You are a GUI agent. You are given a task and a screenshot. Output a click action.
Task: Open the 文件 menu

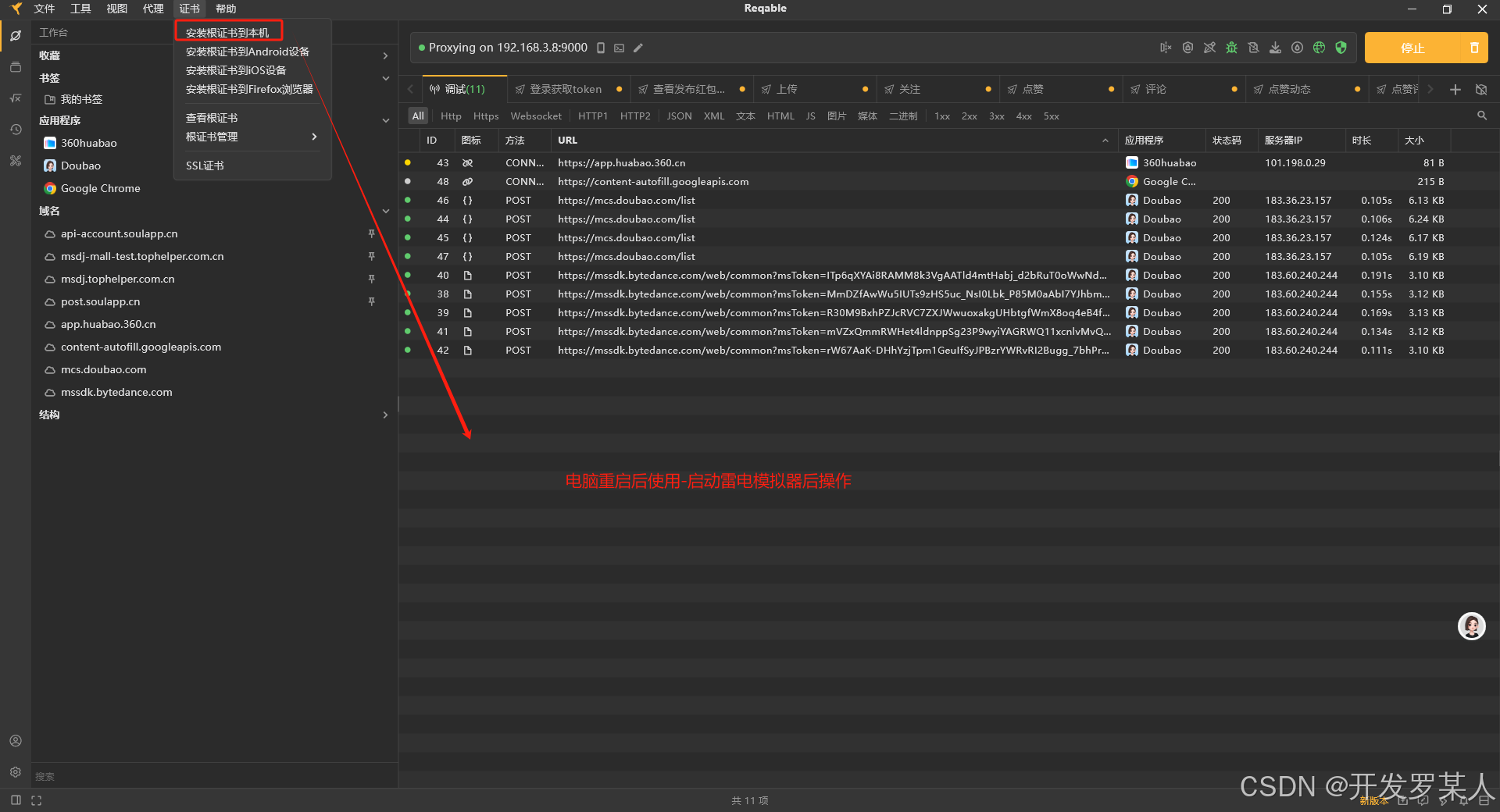point(45,9)
